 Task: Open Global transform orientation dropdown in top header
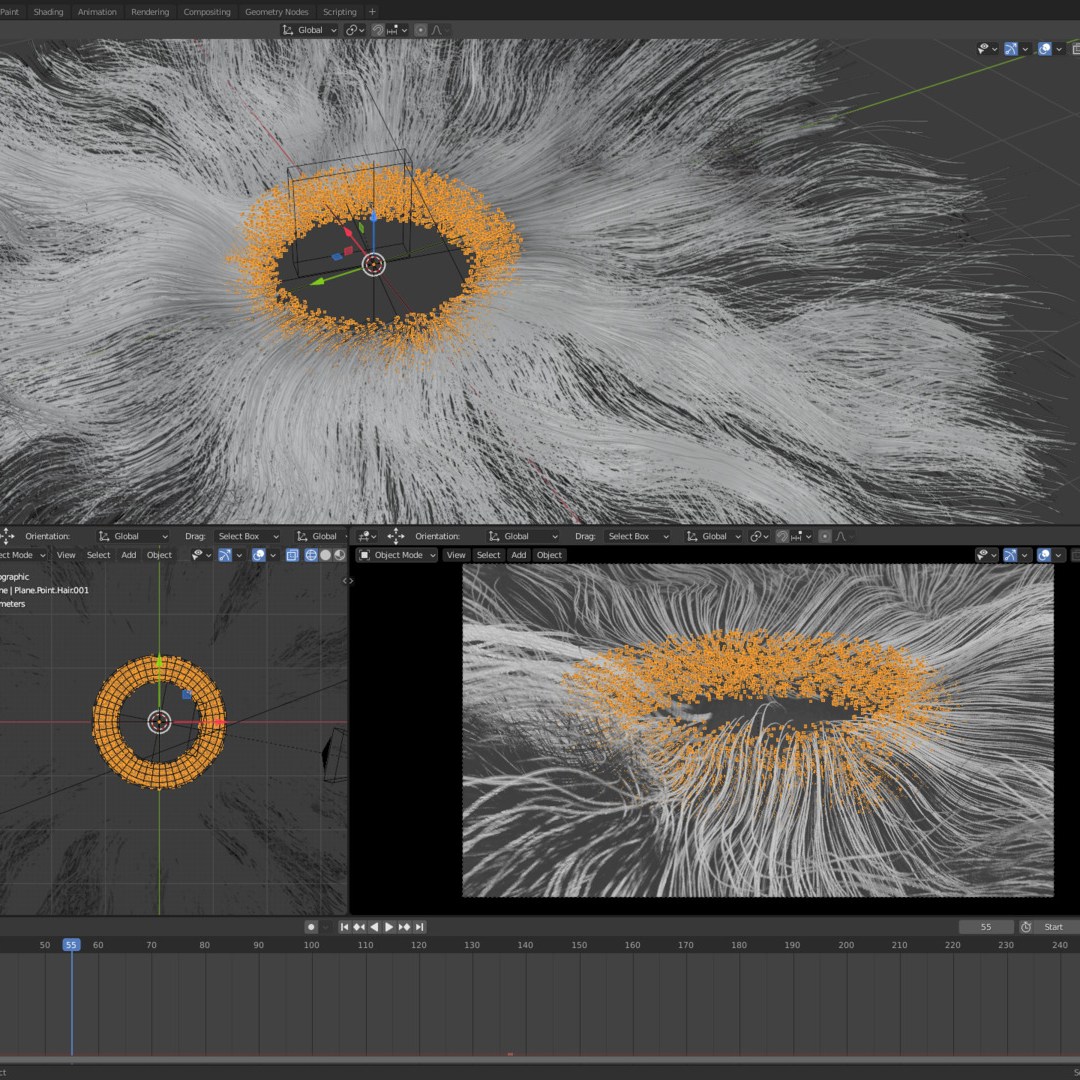tap(311, 30)
